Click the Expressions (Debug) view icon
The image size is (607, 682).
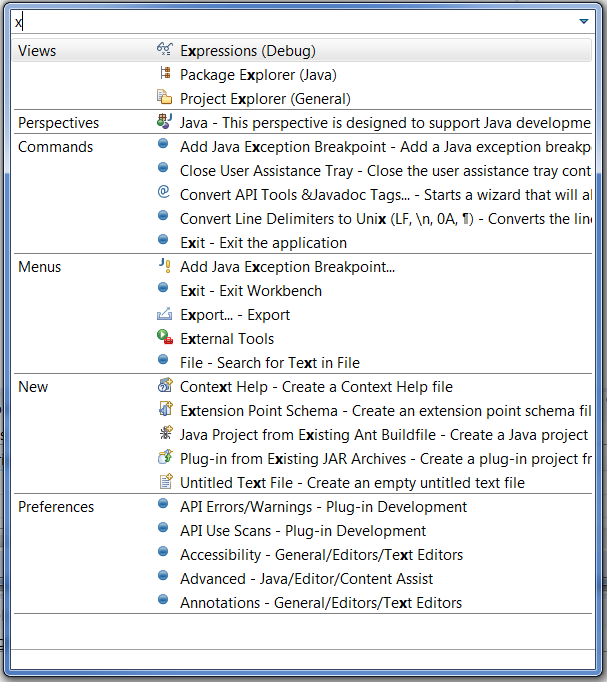pyautogui.click(x=165, y=50)
